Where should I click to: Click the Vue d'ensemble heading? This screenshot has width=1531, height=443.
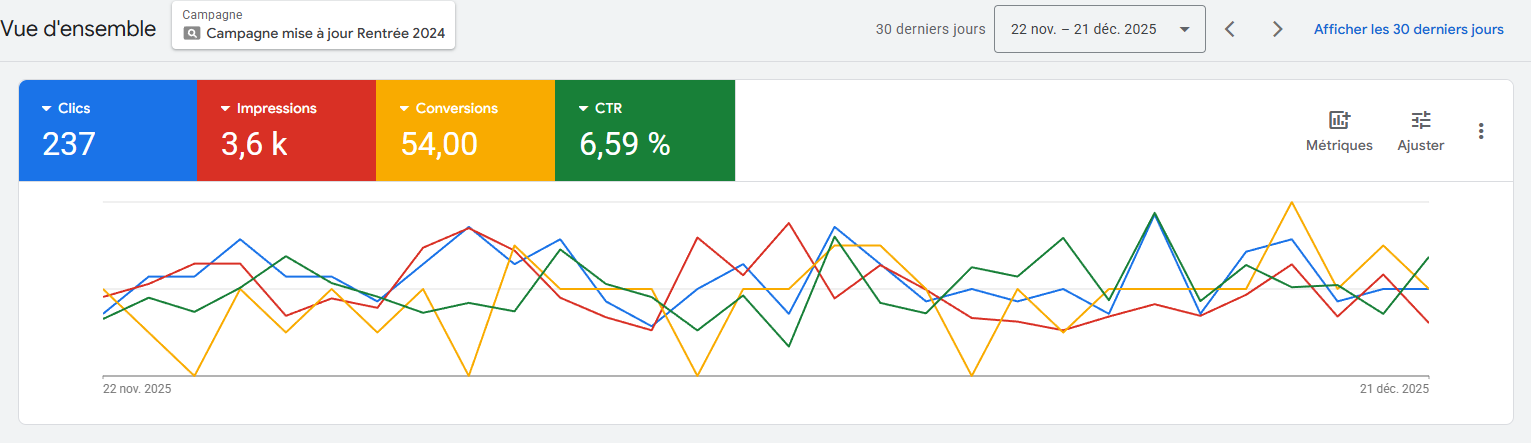click(78, 29)
